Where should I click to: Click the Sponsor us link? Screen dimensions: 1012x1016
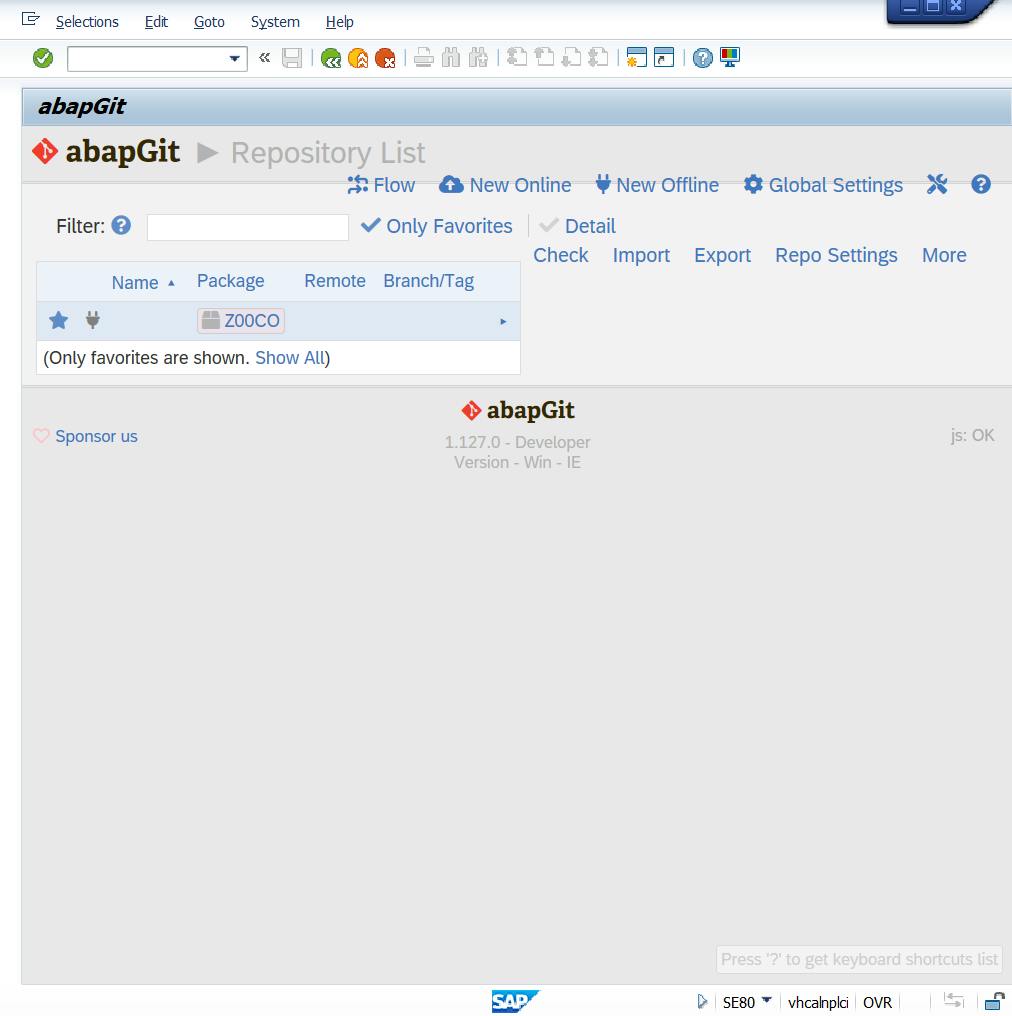click(96, 437)
